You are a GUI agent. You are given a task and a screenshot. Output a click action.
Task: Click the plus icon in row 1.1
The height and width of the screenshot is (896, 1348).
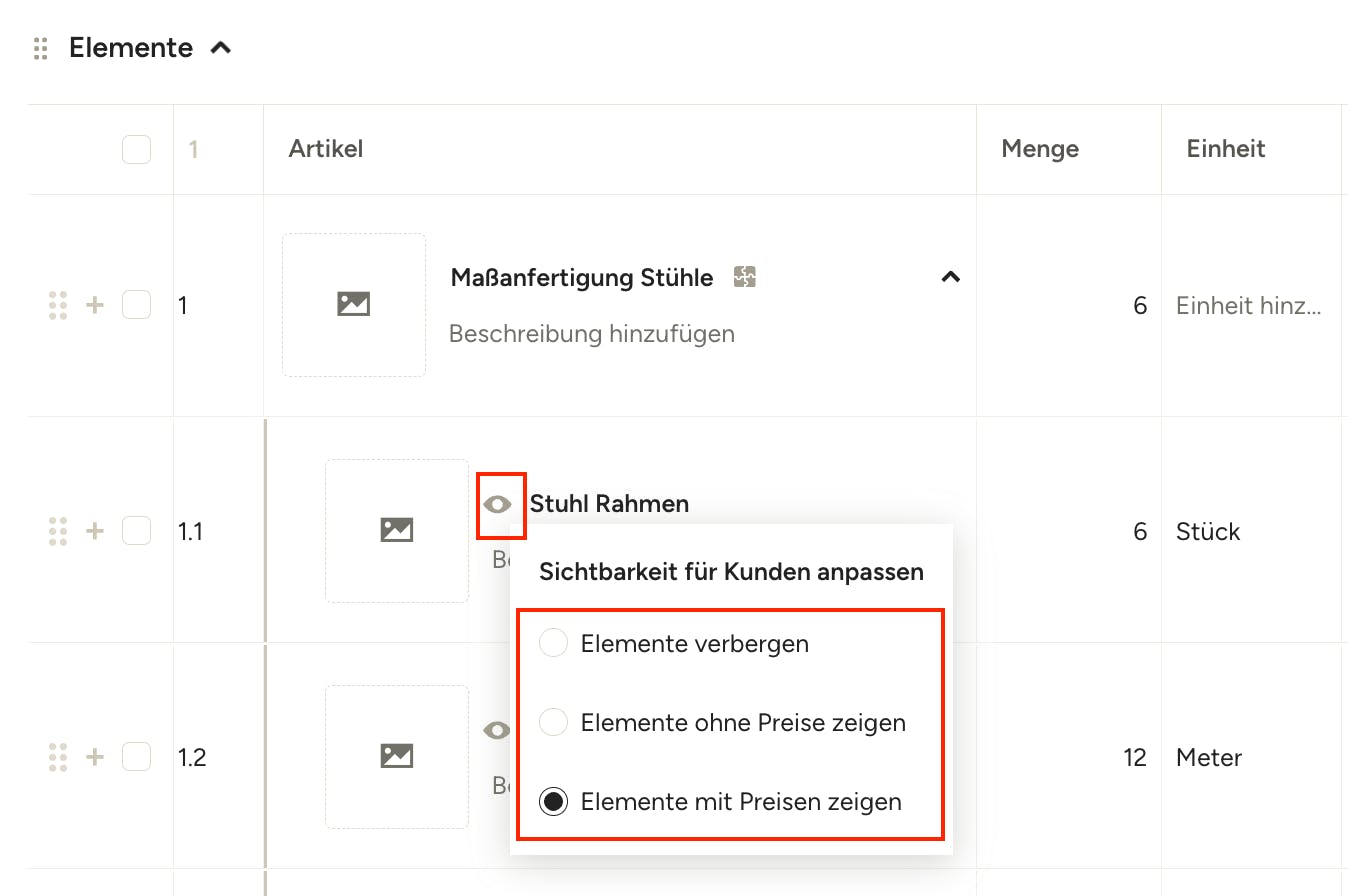(95, 531)
